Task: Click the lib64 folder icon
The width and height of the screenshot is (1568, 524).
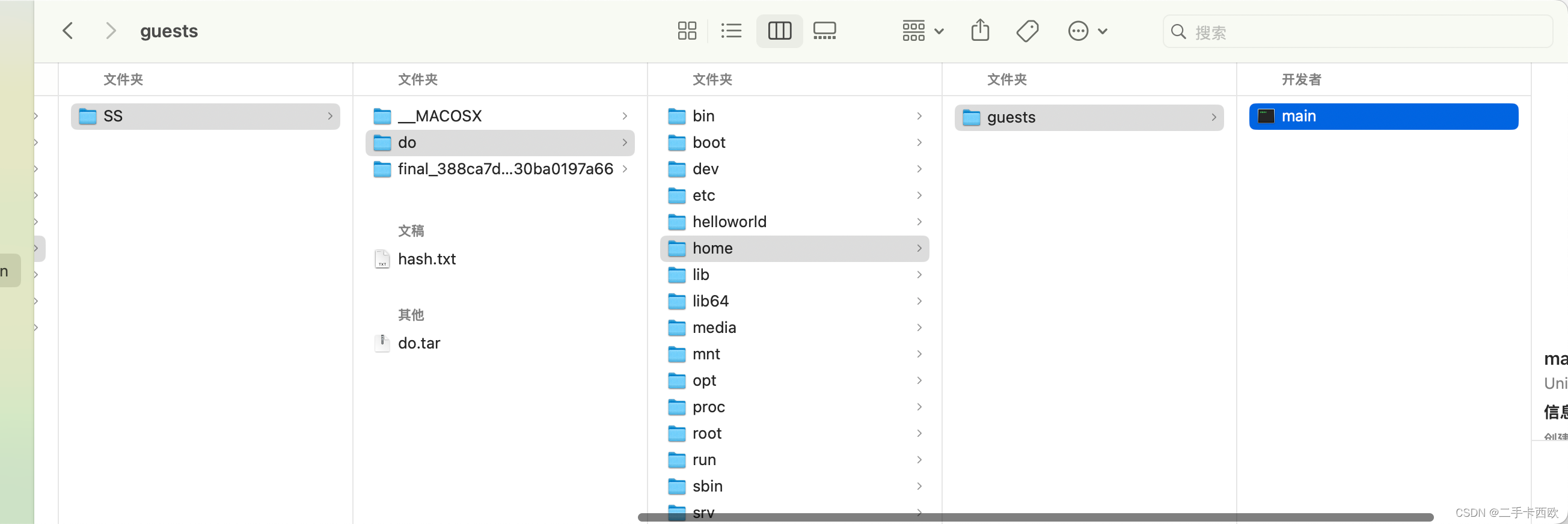Action: click(x=677, y=301)
